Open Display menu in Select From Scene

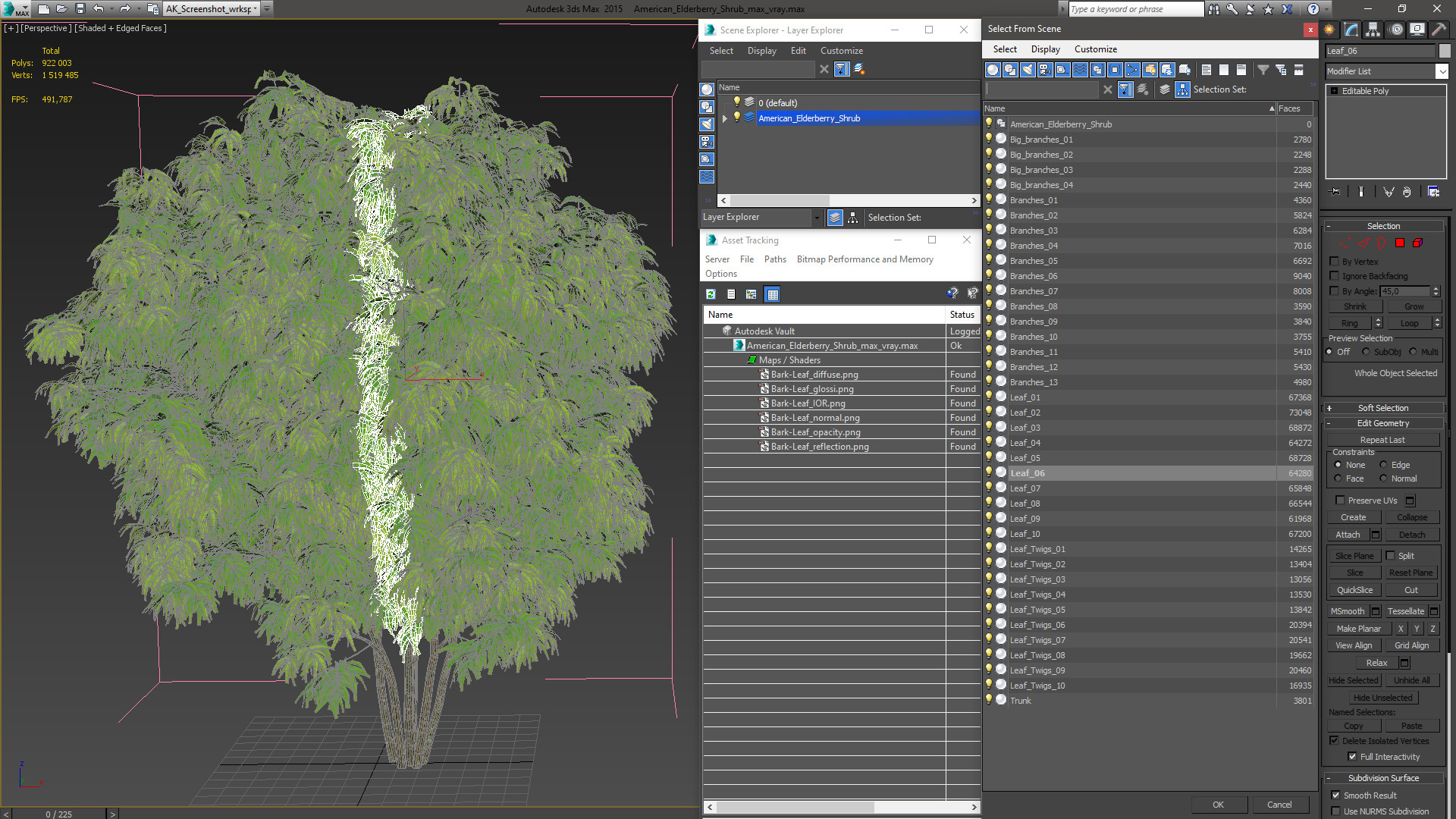pyautogui.click(x=1045, y=49)
